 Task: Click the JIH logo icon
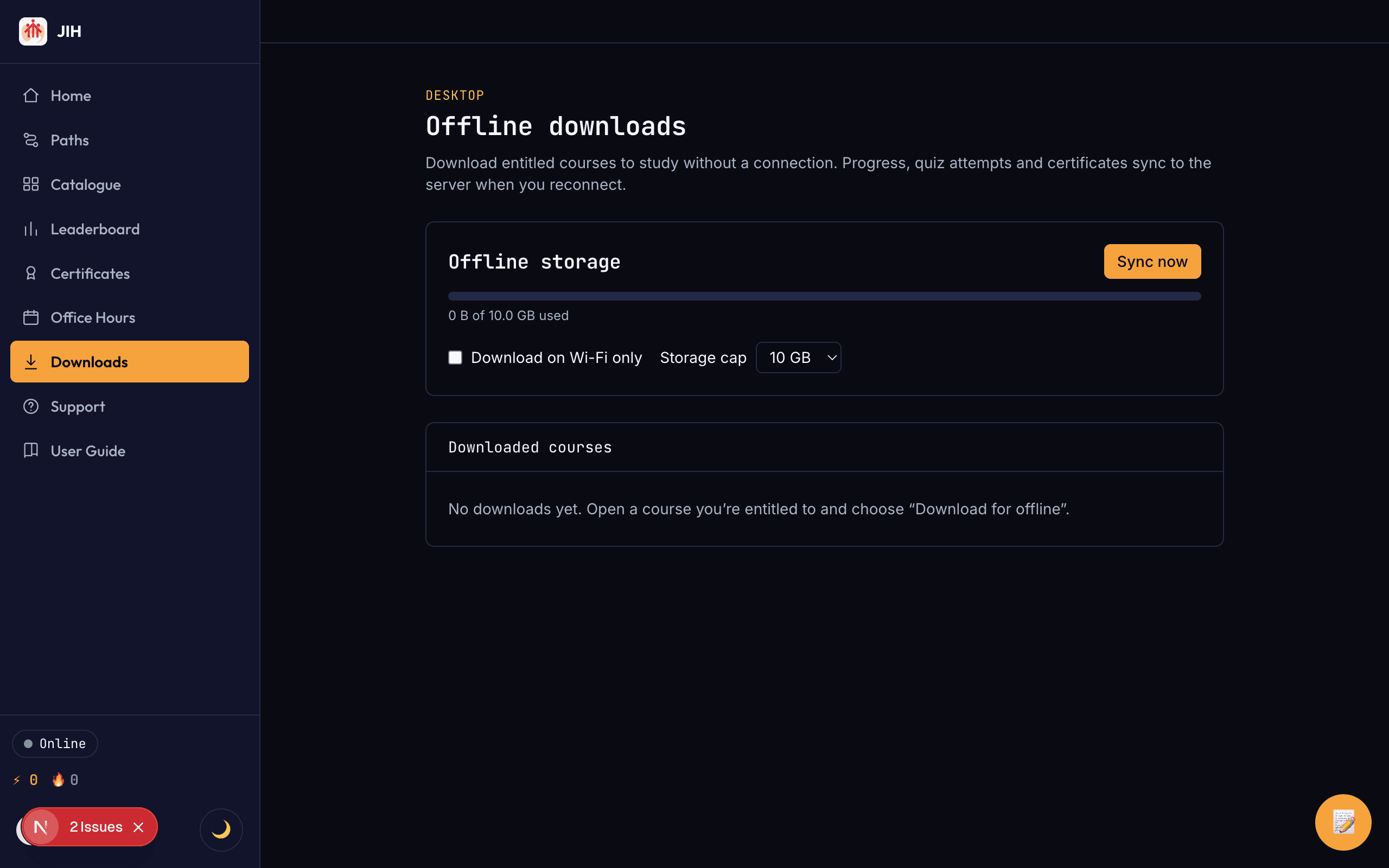point(33,31)
